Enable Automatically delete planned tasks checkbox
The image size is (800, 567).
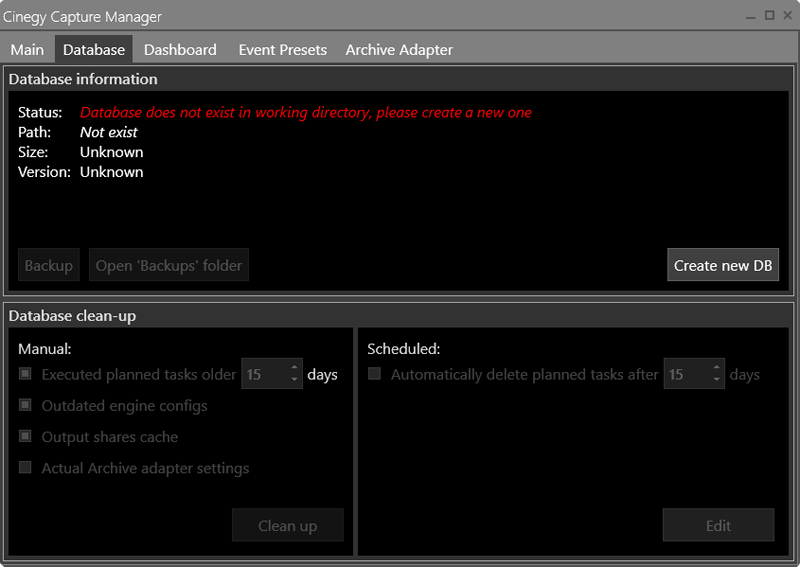(374, 374)
